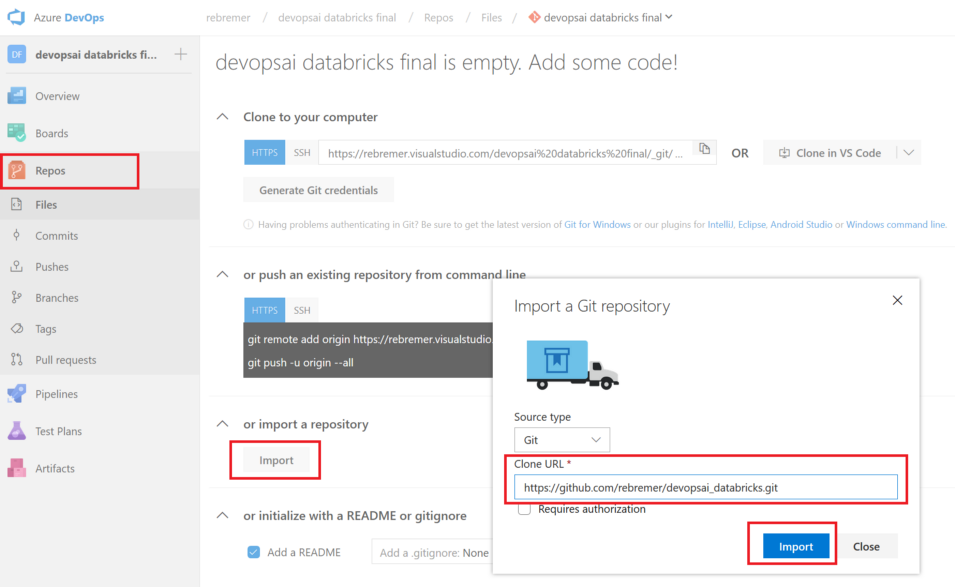Image resolution: width=955 pixels, height=587 pixels.
Task: Click the DF project avatar icon
Action: [16, 54]
